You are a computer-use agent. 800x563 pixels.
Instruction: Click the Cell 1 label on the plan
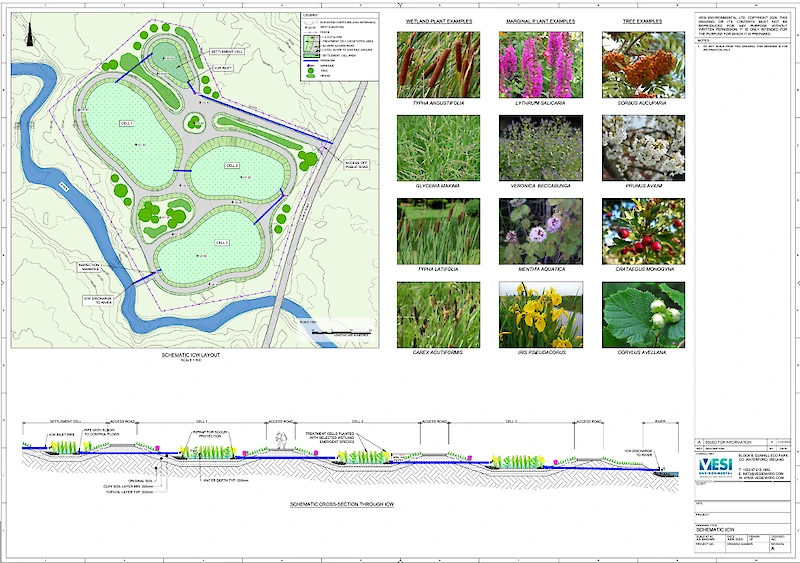click(126, 124)
